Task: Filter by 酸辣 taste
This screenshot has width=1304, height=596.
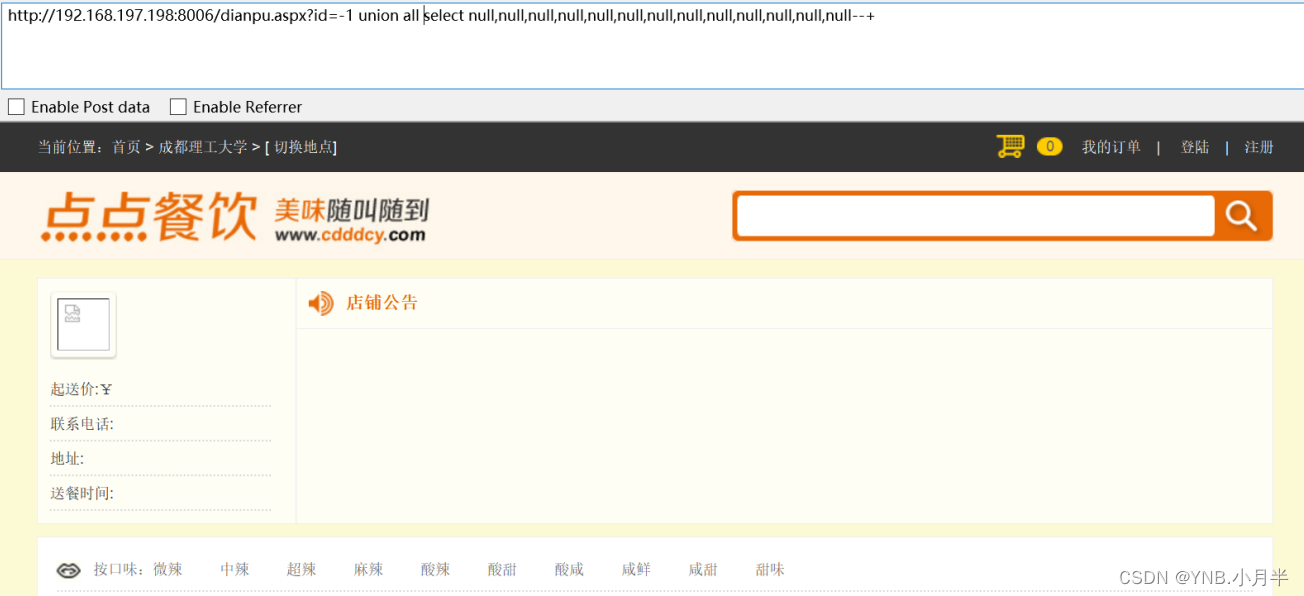Action: (x=436, y=569)
